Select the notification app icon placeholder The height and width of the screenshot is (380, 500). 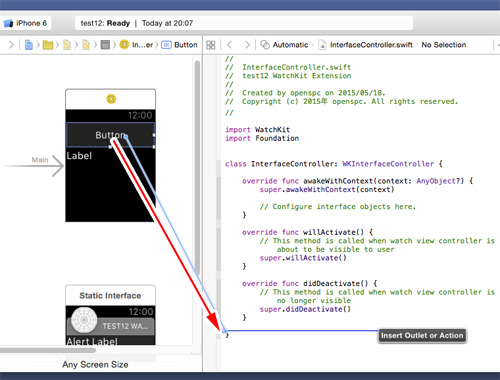84,320
